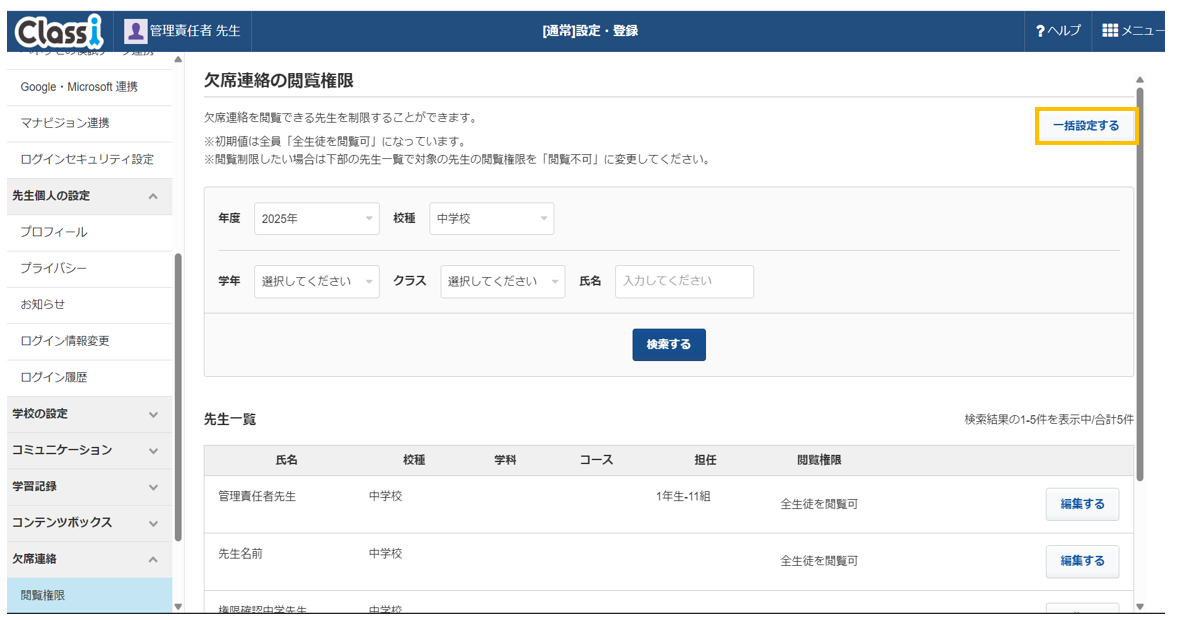Click the 管理責任者先生 name cell
Image resolution: width=1178 pixels, height=620 pixels.
(x=257, y=496)
